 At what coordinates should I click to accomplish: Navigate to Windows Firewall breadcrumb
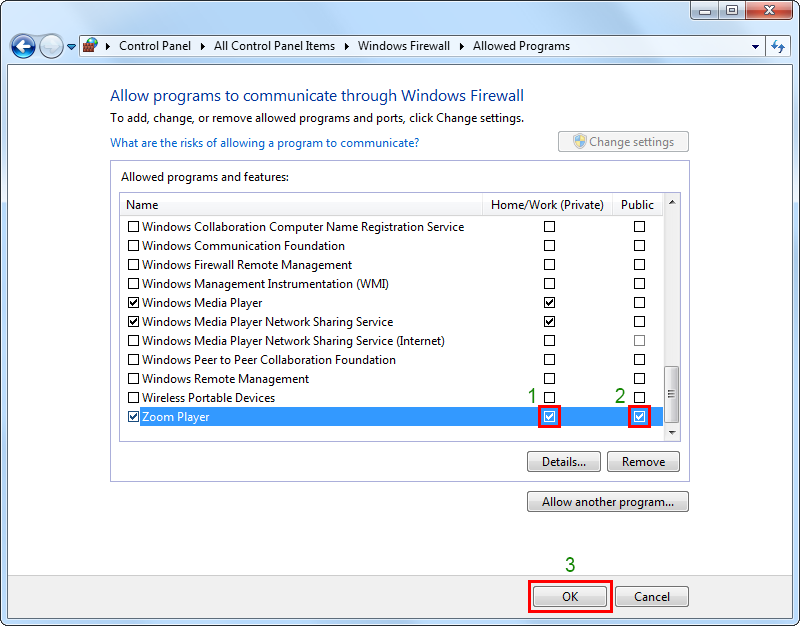coord(404,46)
